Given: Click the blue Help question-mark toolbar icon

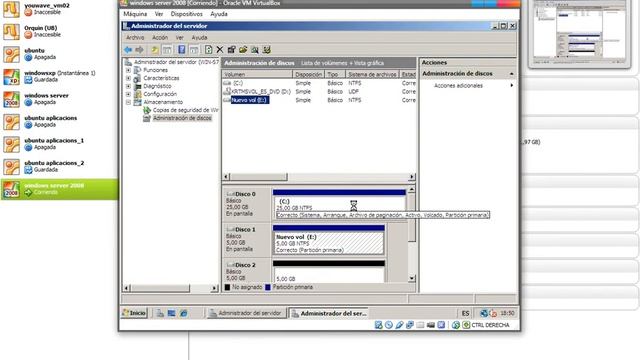Looking at the screenshot, I should point(182,50).
